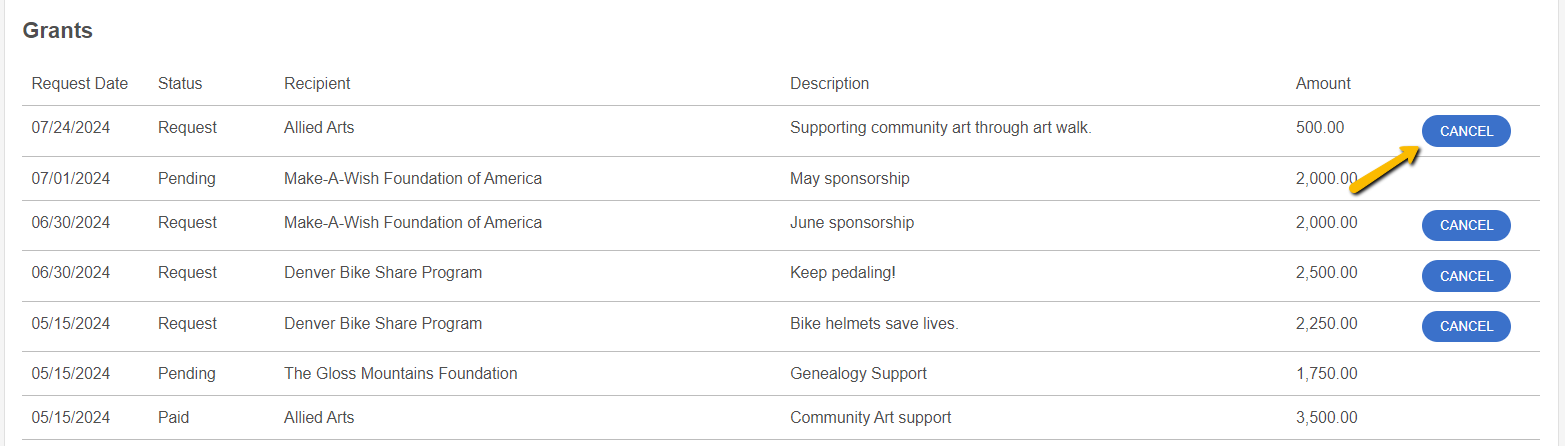
Task: Cancel the Bike helmets save lives request
Action: click(1466, 326)
